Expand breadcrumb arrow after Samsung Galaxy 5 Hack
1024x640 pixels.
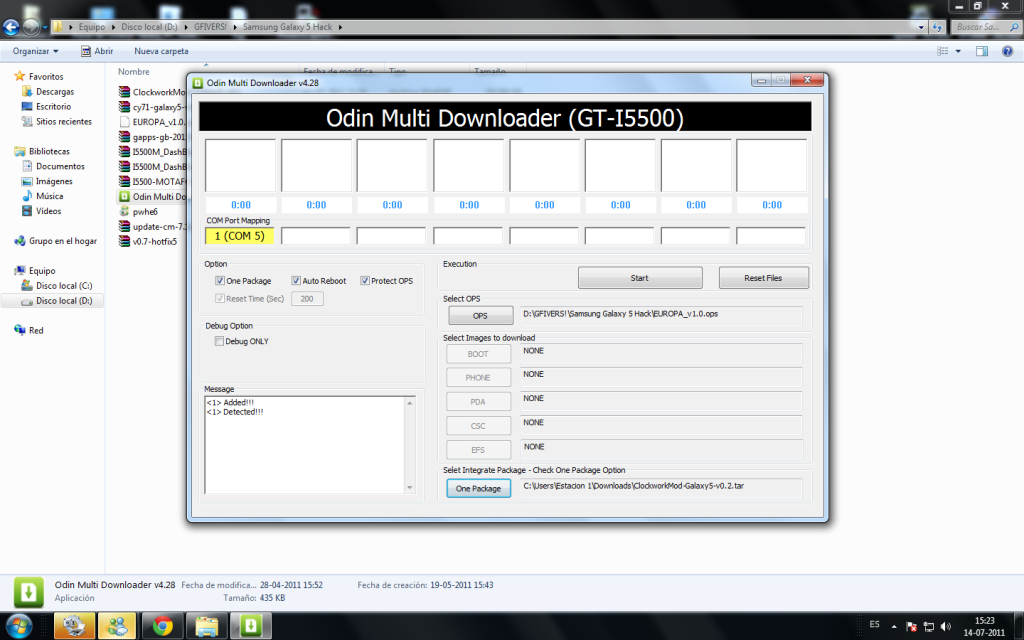[x=340, y=27]
